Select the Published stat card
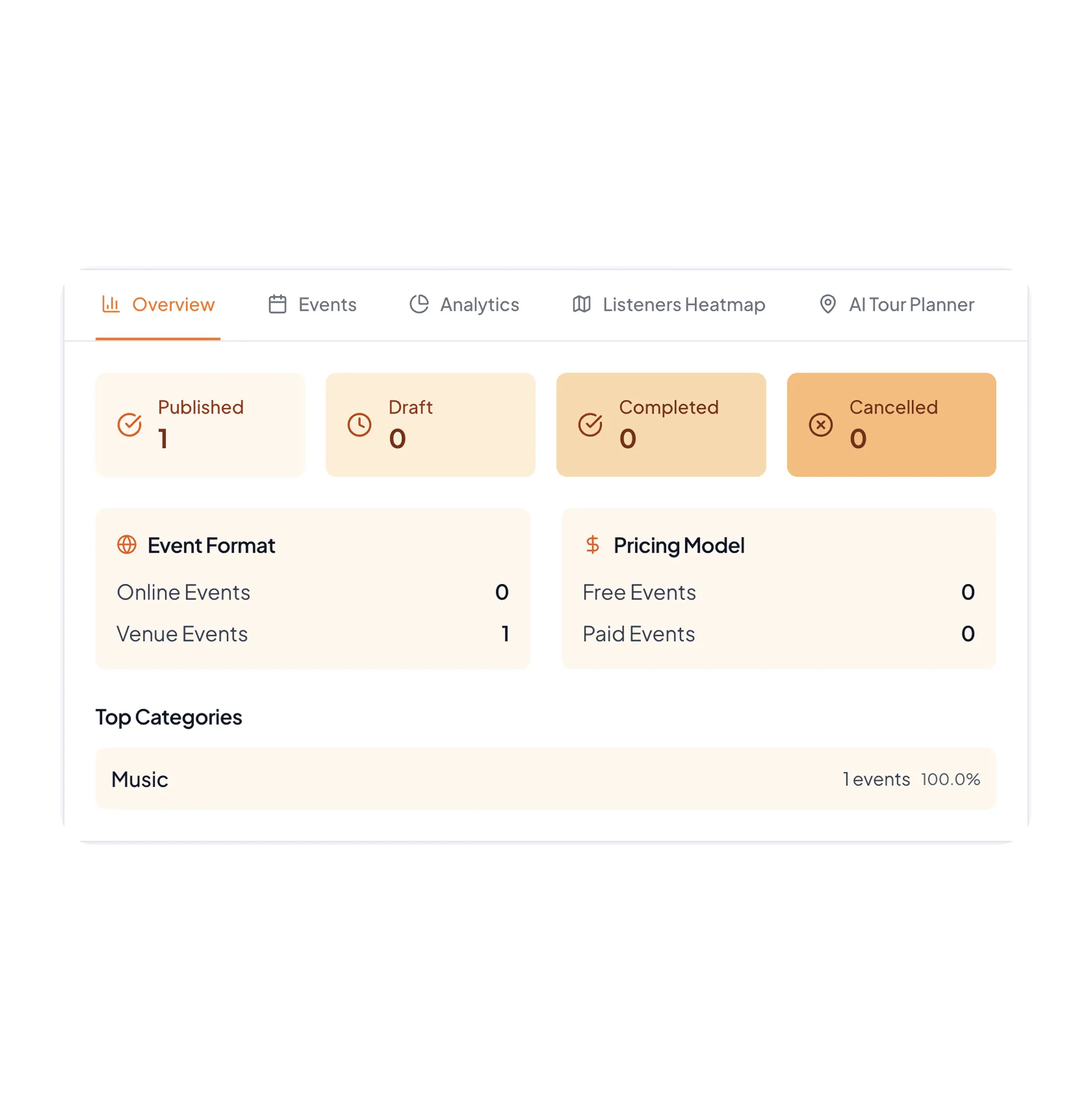Image resolution: width=1092 pixels, height=1111 pixels. click(200, 424)
